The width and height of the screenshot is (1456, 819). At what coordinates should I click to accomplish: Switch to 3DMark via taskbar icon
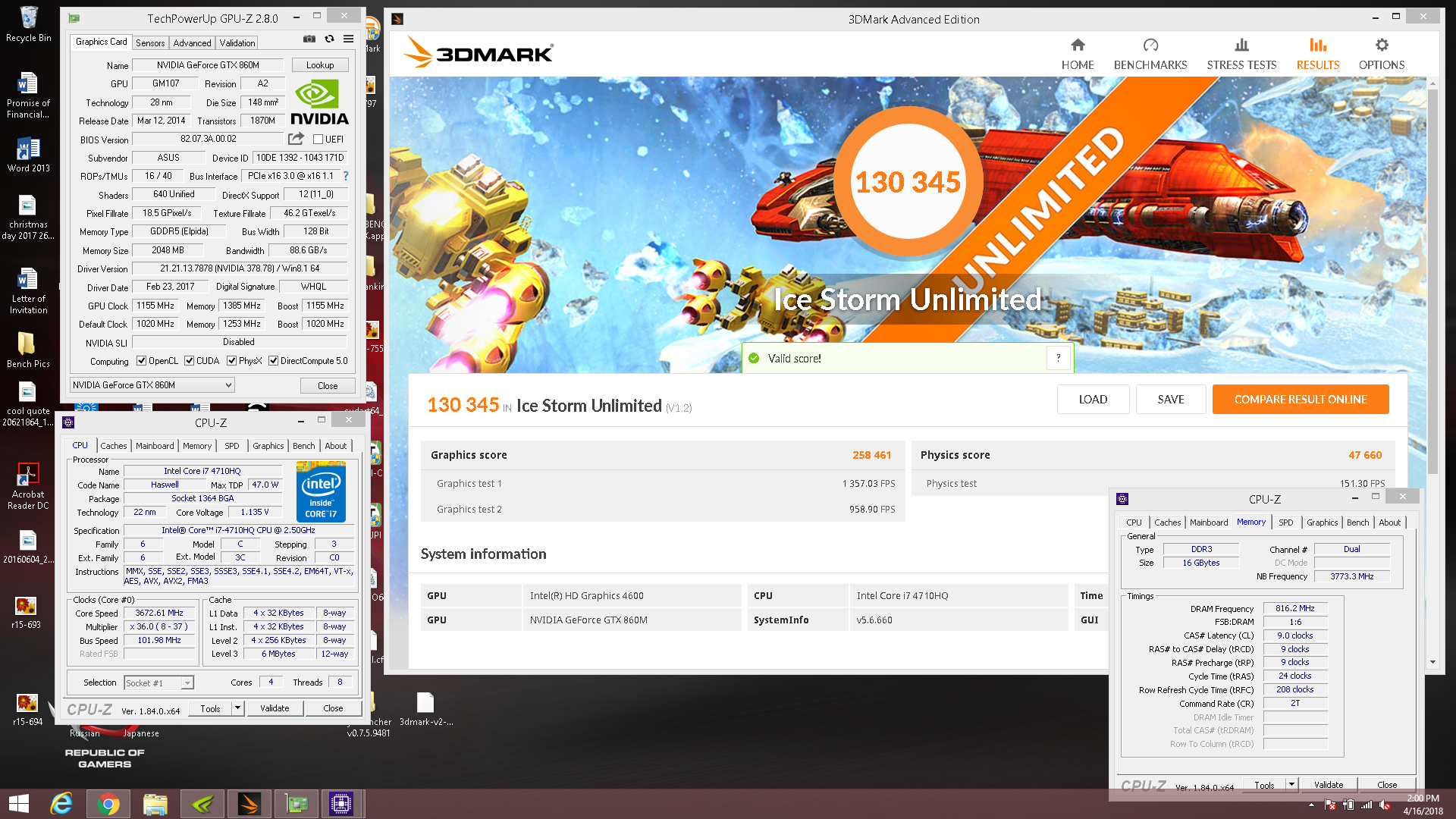[249, 804]
